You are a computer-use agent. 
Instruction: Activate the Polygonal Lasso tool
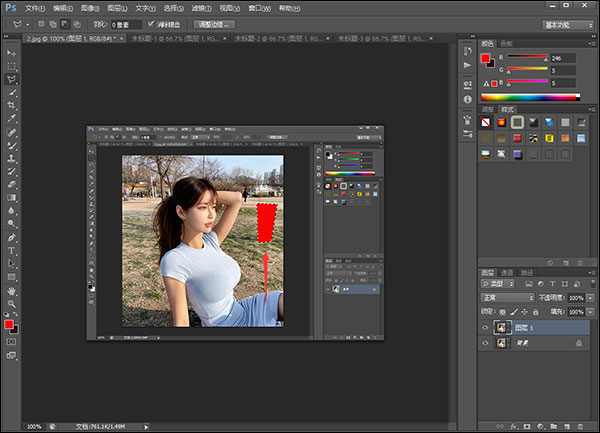click(12, 78)
